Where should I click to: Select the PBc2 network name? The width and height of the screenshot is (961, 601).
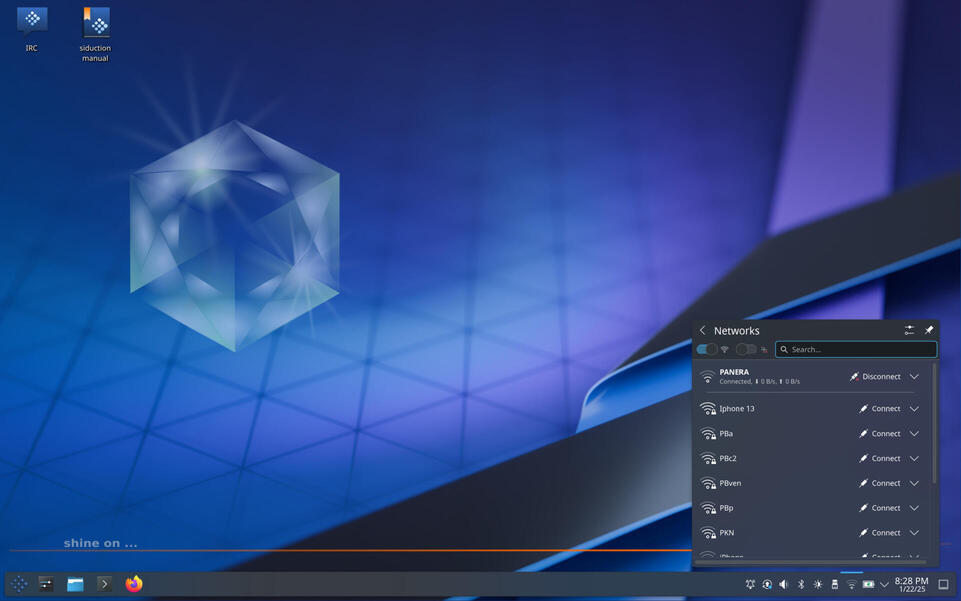(728, 458)
